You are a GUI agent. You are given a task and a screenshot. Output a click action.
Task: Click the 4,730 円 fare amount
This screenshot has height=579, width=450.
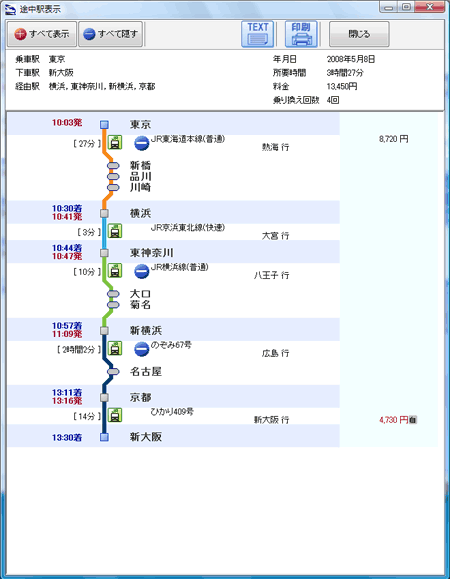click(394, 419)
